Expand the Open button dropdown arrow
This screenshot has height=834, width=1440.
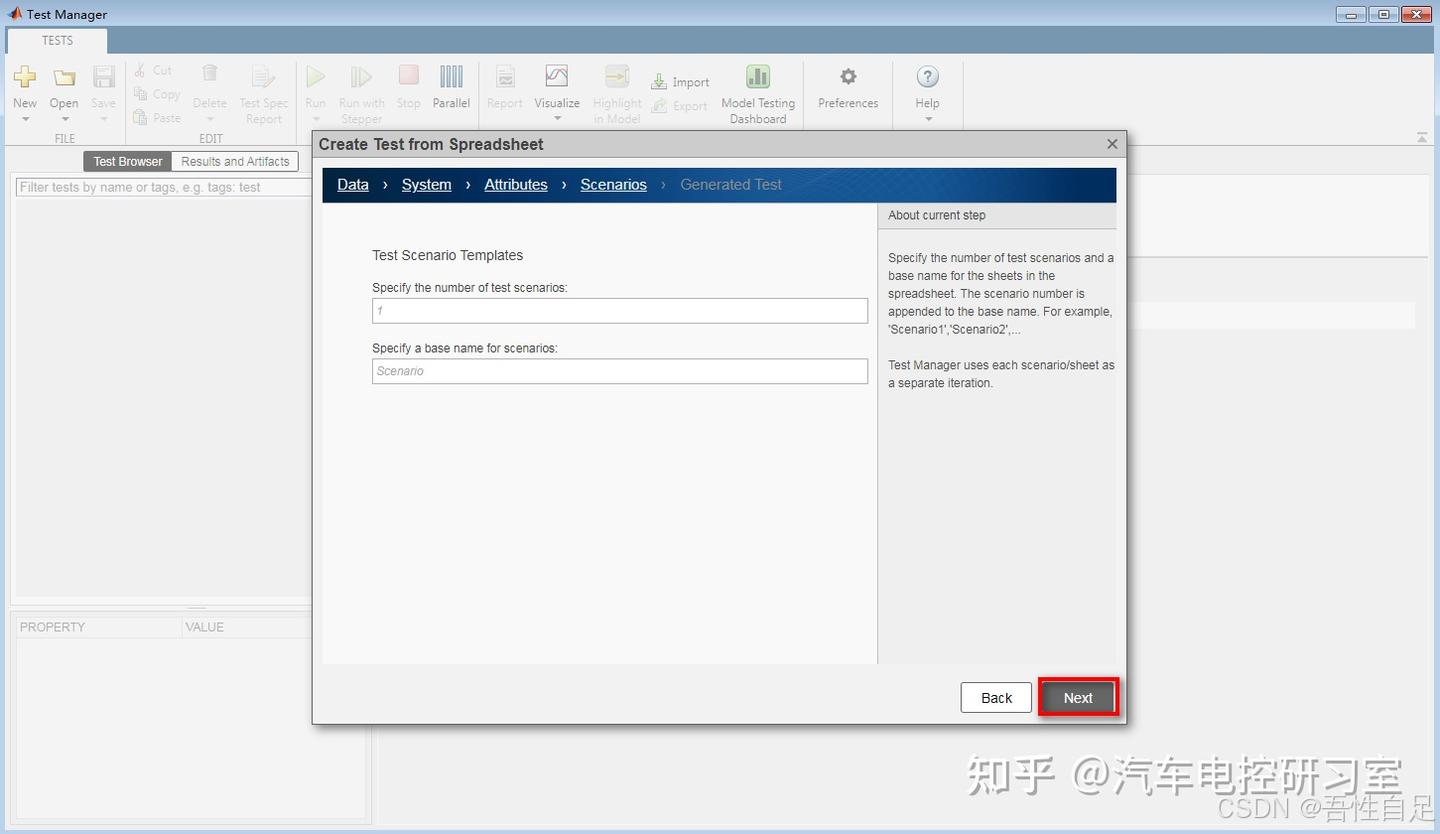63,117
